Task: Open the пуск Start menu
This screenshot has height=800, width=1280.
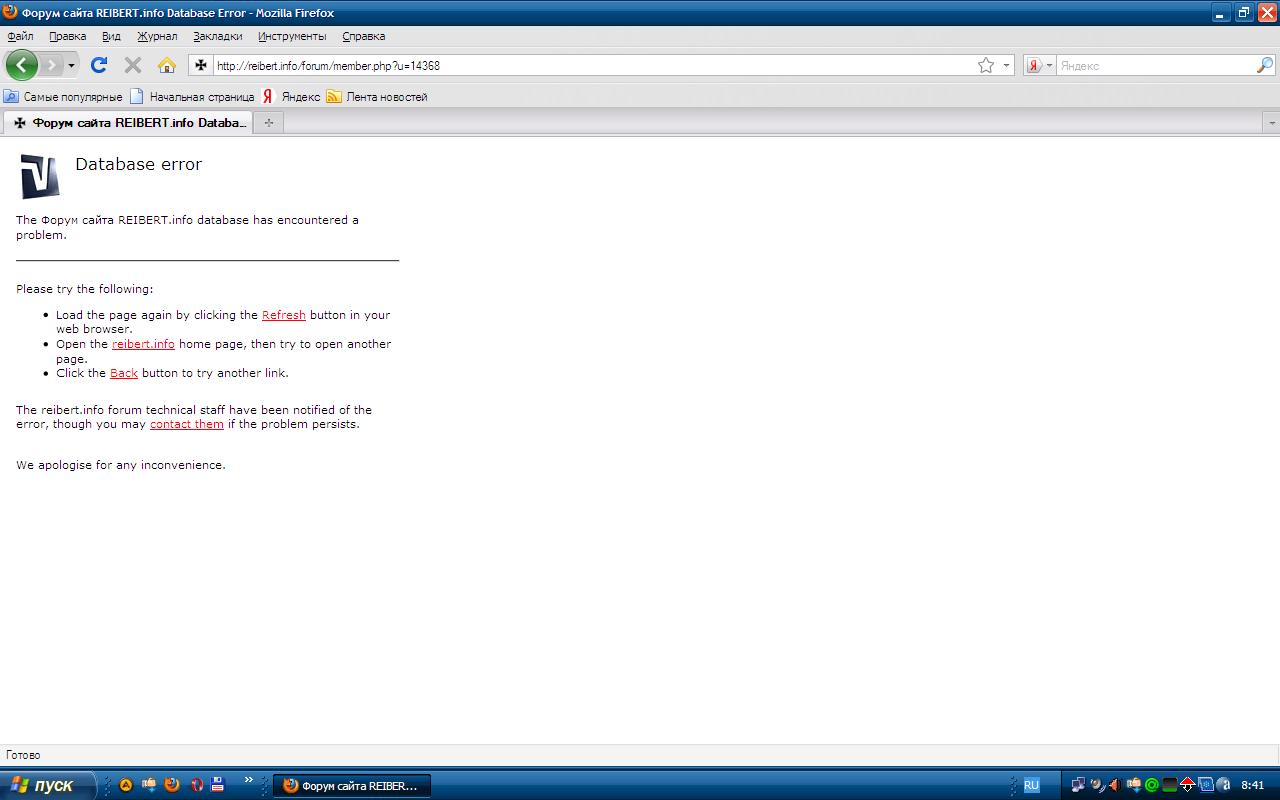Action: (x=48, y=785)
